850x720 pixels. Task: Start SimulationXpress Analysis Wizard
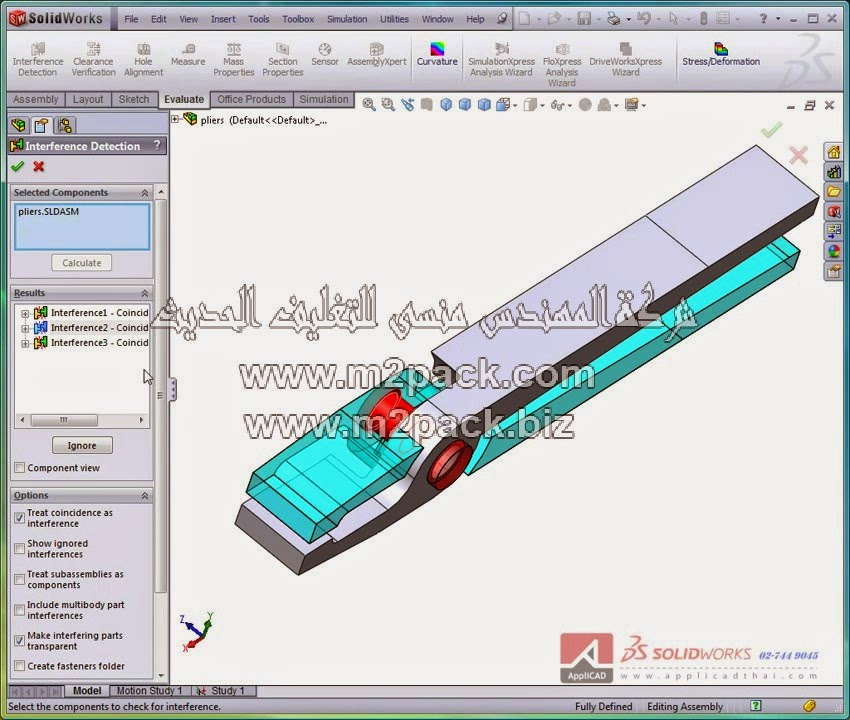click(501, 60)
